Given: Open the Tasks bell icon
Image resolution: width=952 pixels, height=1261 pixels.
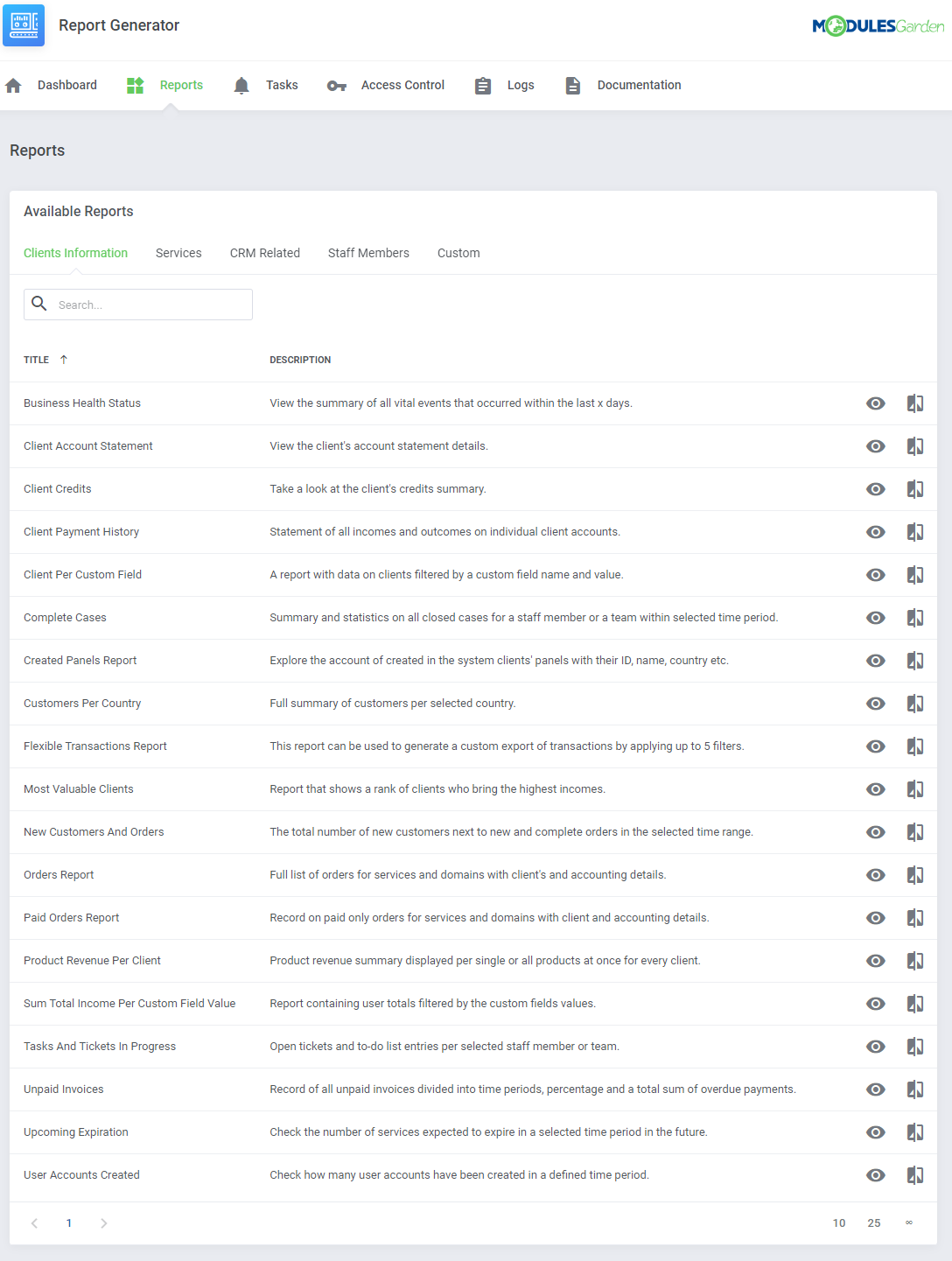Looking at the screenshot, I should pyautogui.click(x=241, y=85).
